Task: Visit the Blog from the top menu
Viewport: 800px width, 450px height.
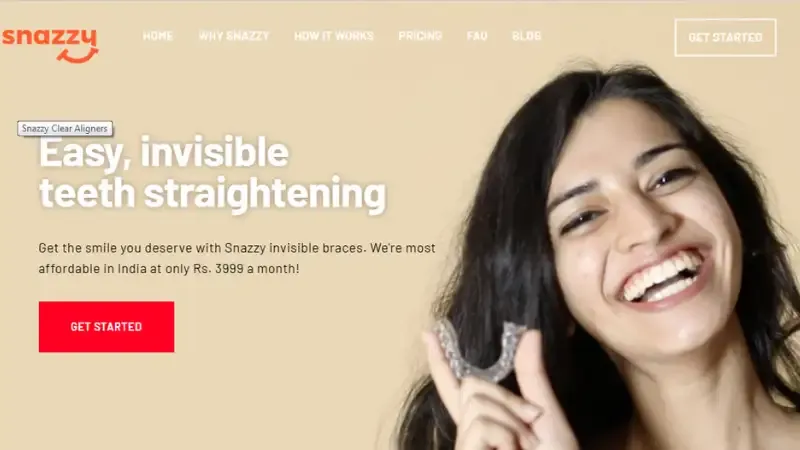Action: tap(527, 36)
